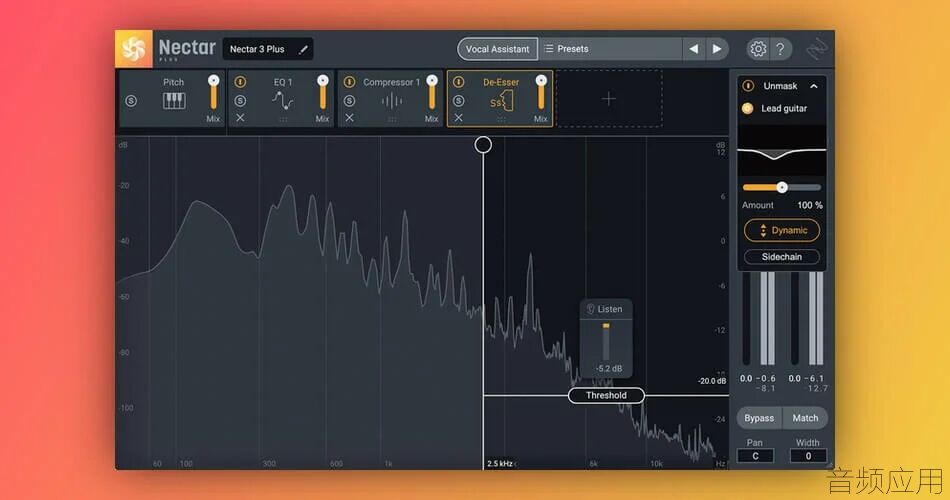
Task: Click the Lead guitar label
Action: pos(784,108)
